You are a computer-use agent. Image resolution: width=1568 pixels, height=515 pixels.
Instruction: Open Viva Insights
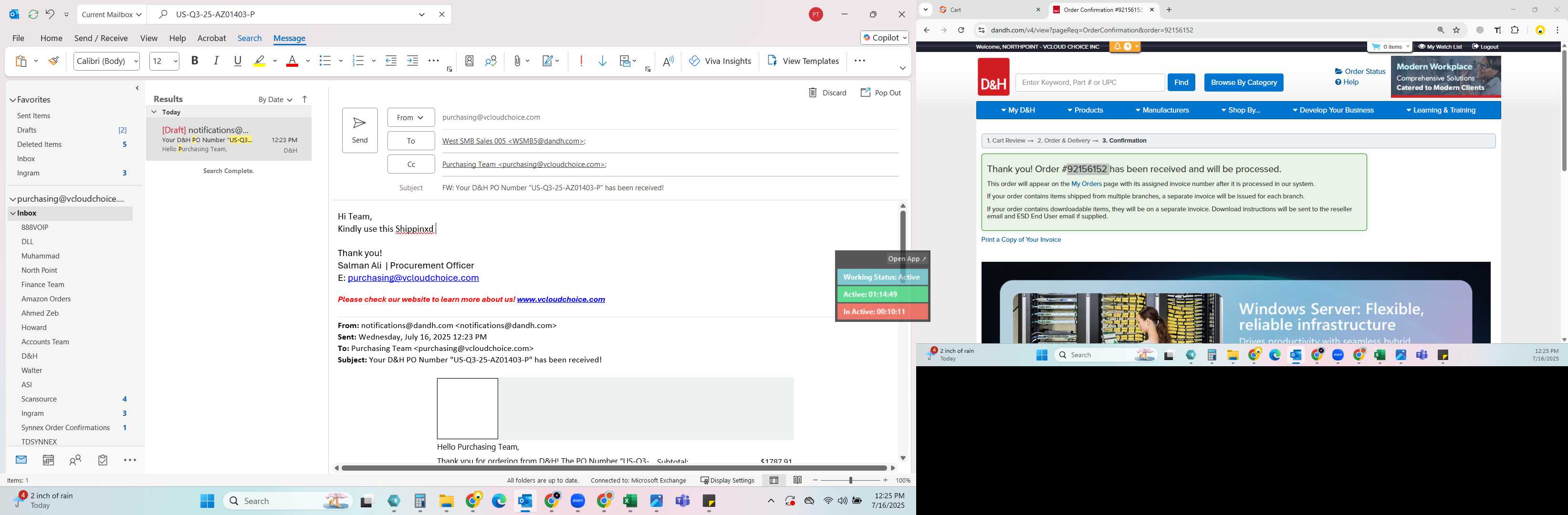coord(720,61)
